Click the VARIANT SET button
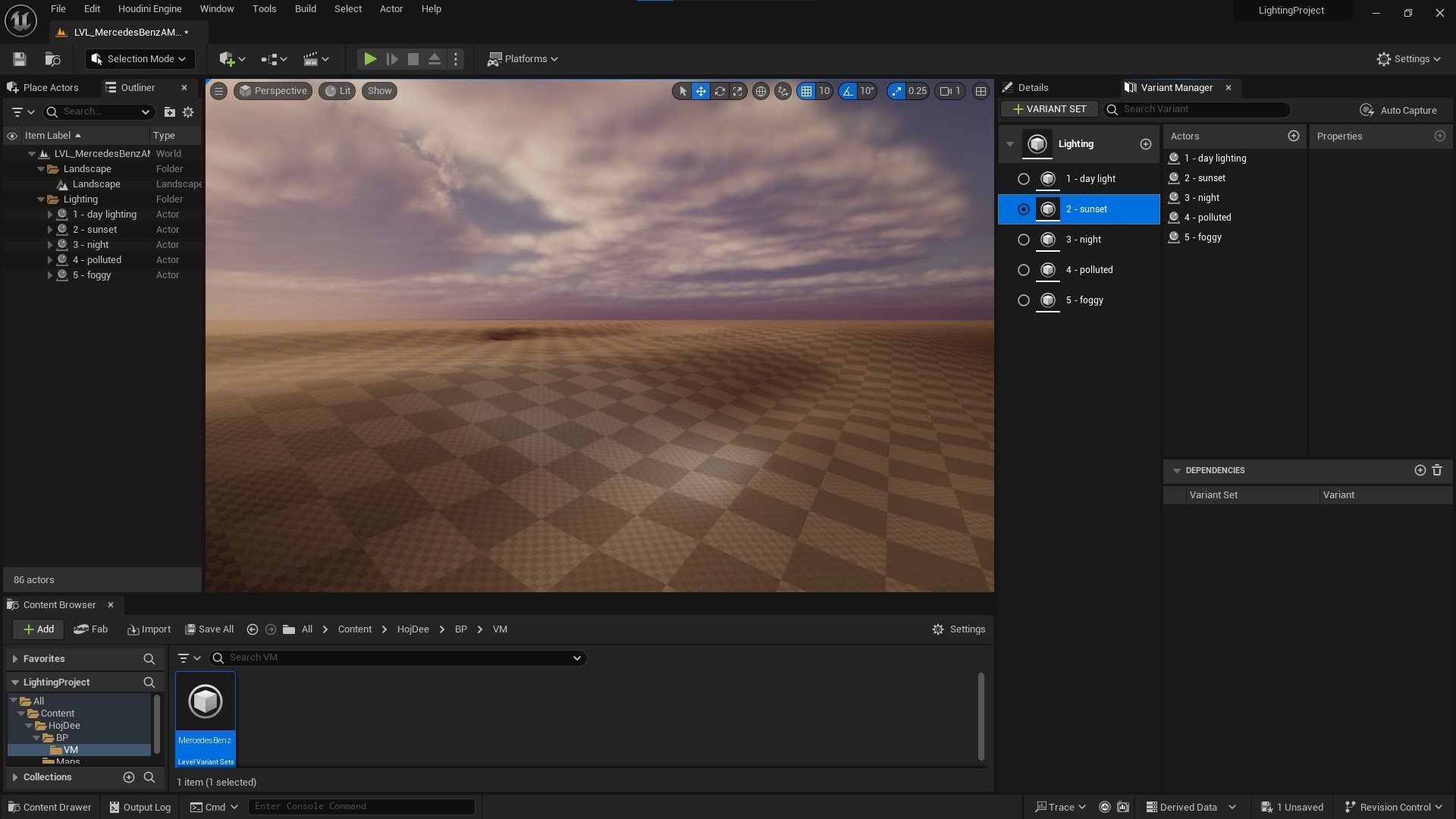This screenshot has width=1456, height=819. (1050, 109)
